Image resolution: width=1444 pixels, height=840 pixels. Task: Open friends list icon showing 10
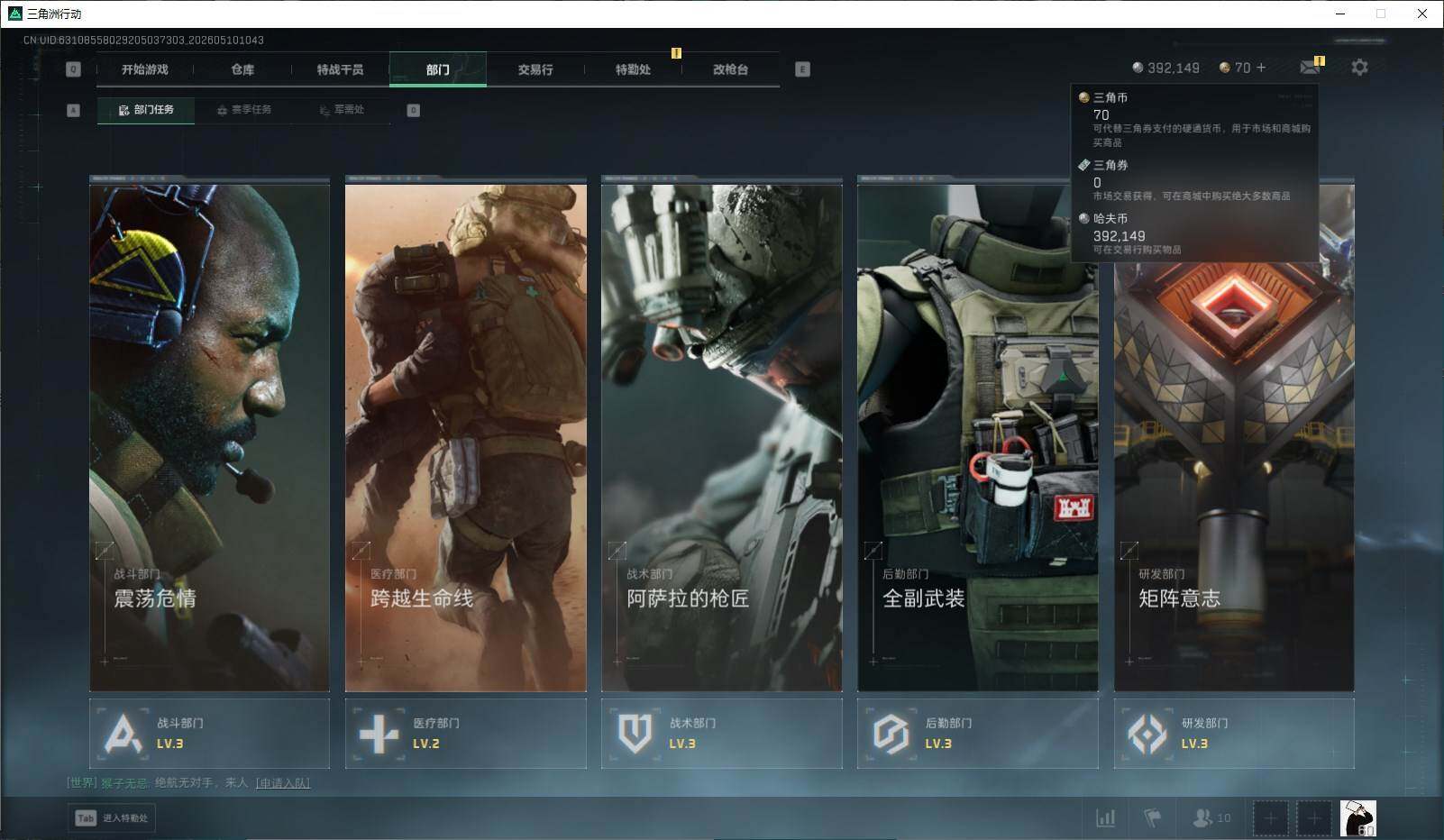coord(1211,817)
